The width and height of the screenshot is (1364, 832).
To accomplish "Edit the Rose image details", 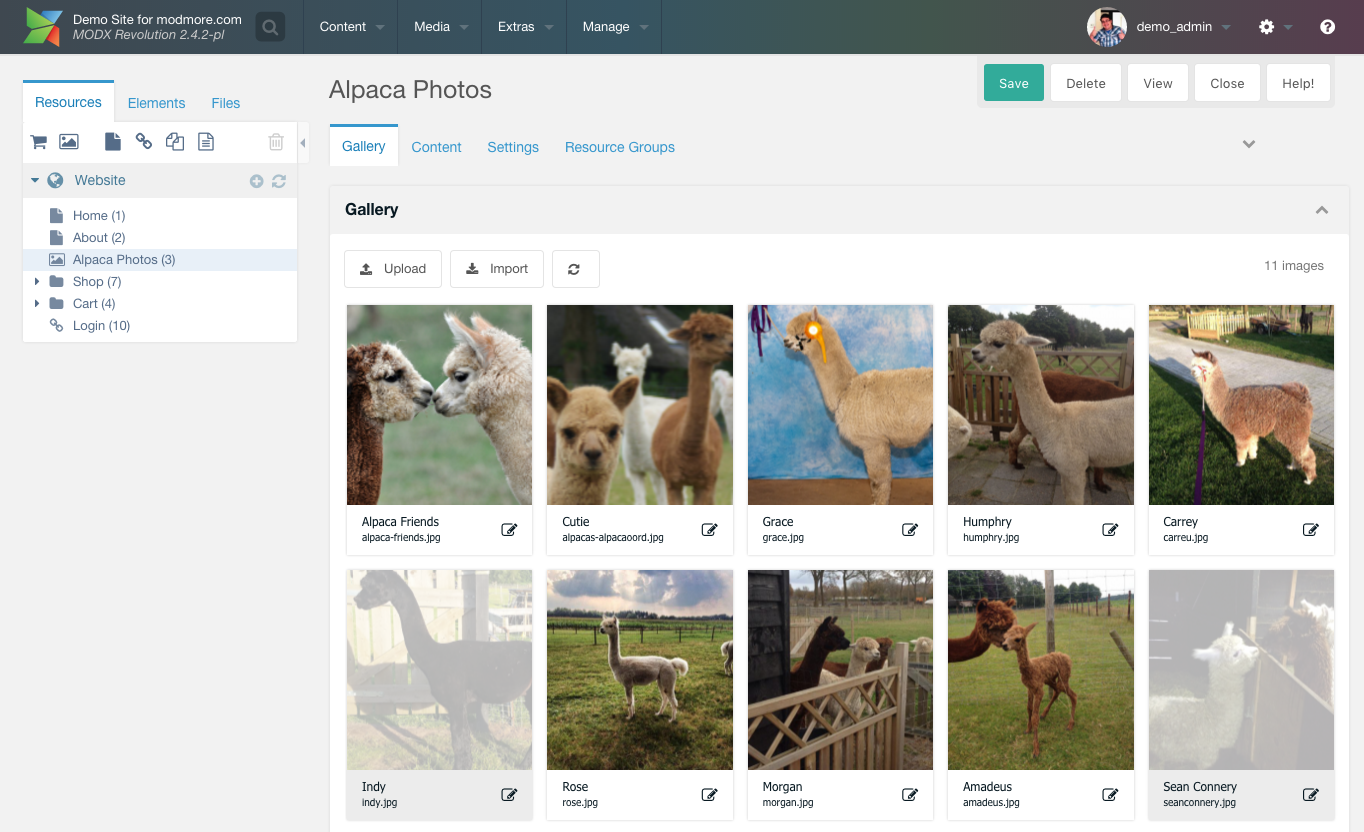I will [710, 795].
